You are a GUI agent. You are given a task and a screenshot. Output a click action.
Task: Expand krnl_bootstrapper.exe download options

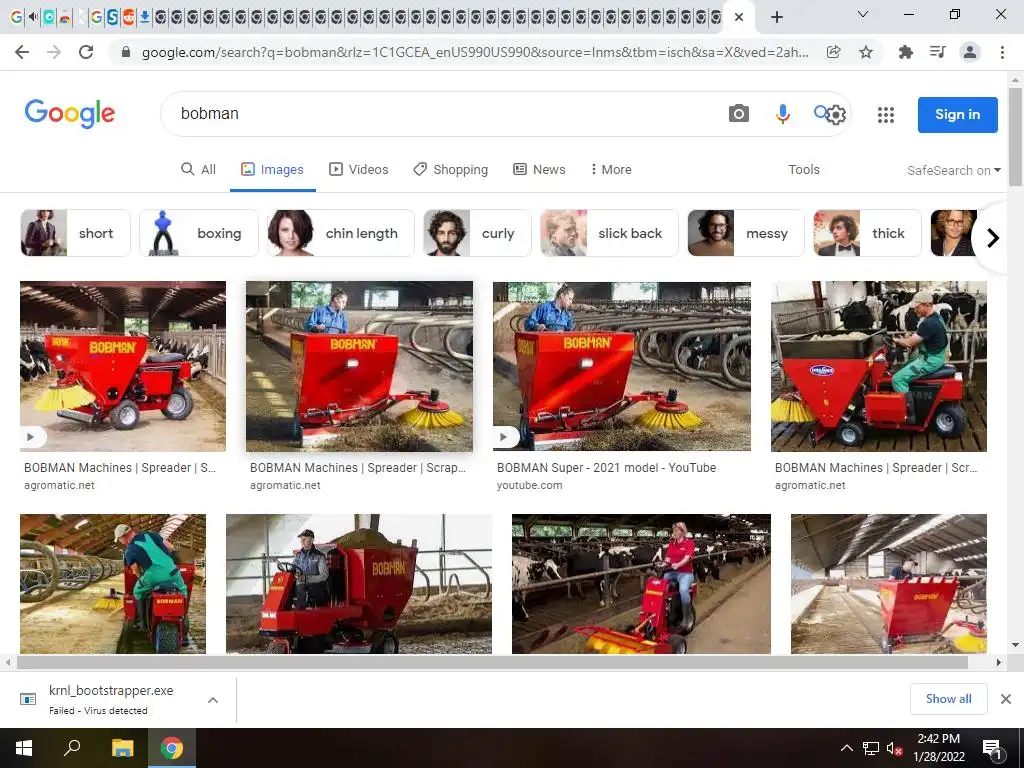pos(213,700)
